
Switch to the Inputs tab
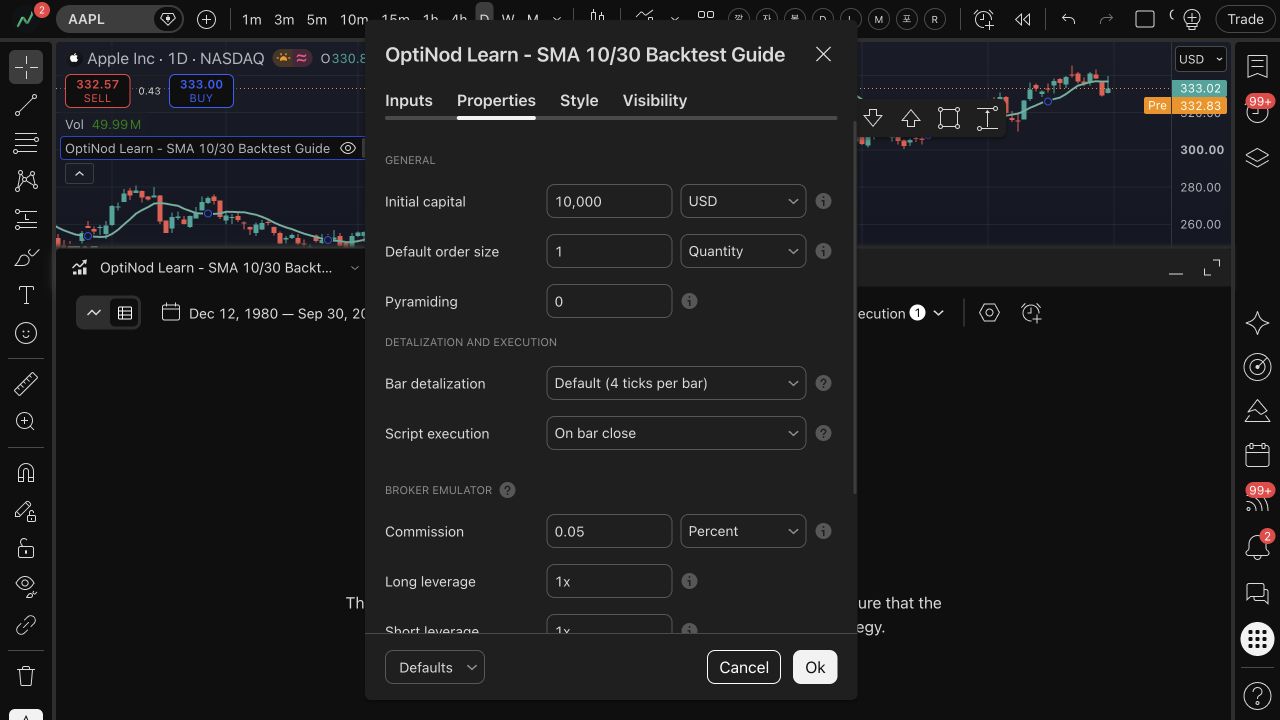[409, 100]
